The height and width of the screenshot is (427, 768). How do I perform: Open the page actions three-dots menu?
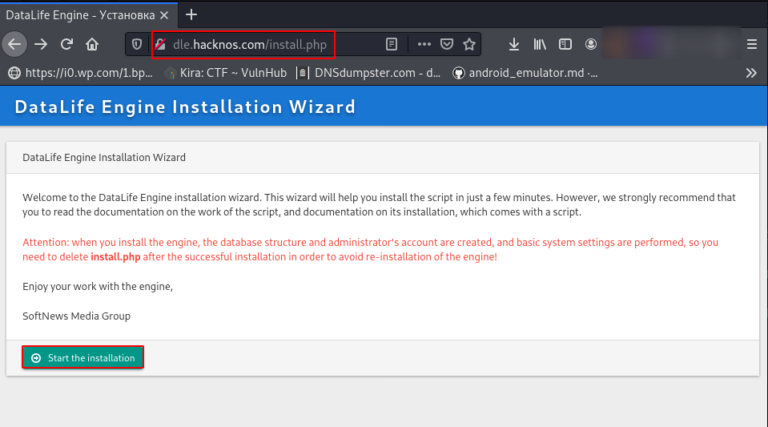point(424,44)
